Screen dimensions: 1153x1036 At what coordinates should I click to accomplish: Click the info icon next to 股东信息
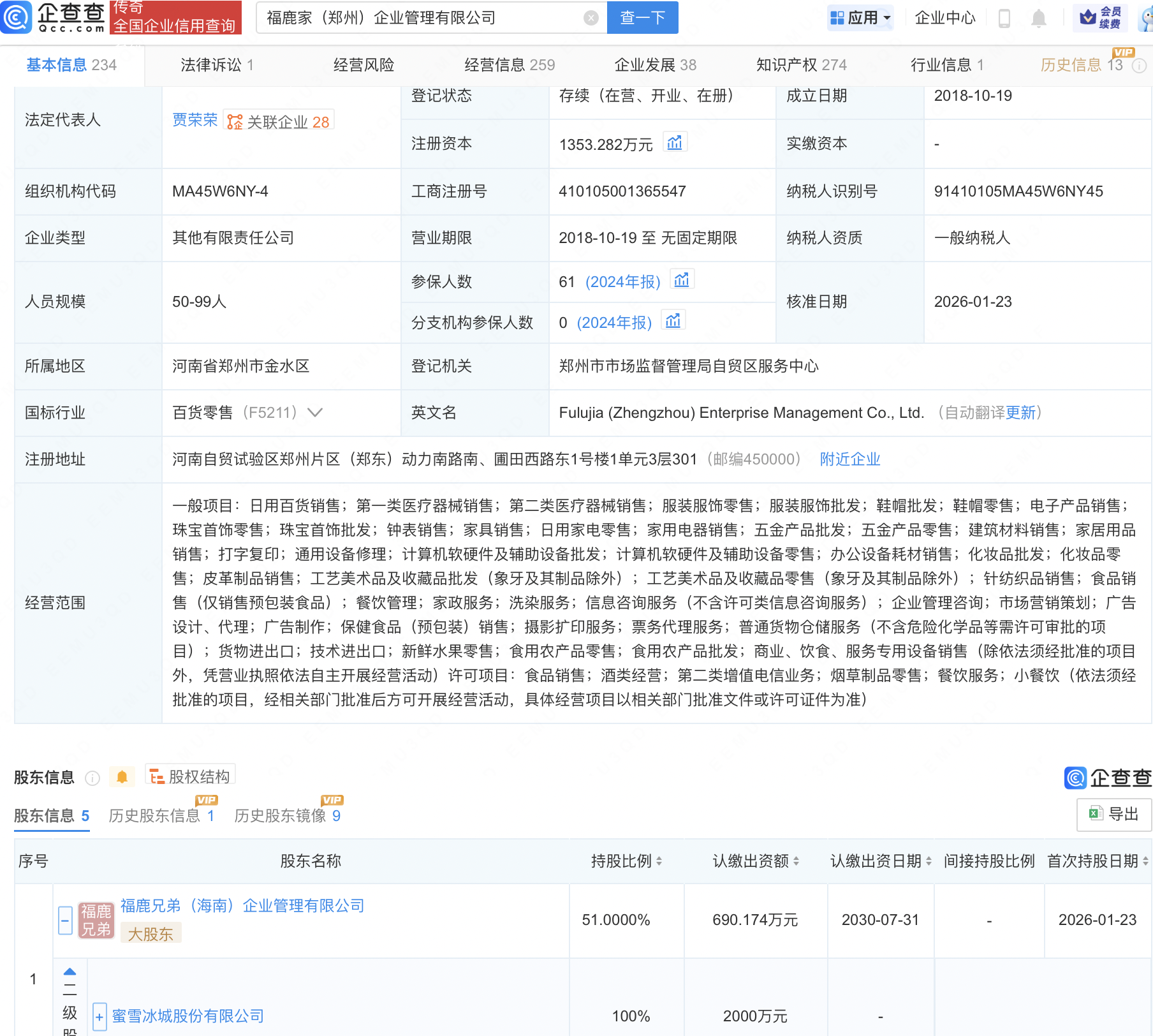[x=92, y=778]
